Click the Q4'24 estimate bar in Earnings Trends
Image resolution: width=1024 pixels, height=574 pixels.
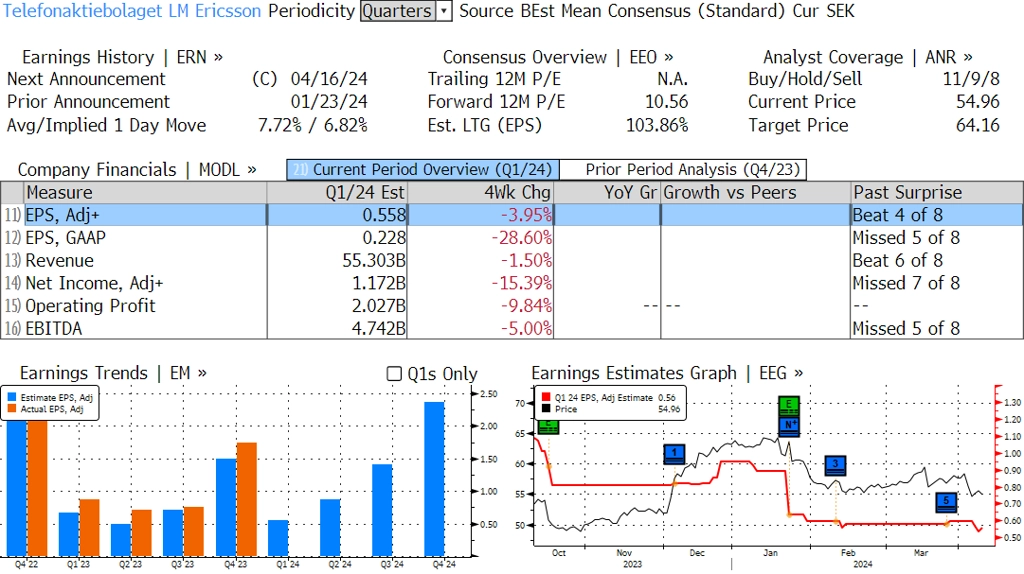pyautogui.click(x=434, y=479)
